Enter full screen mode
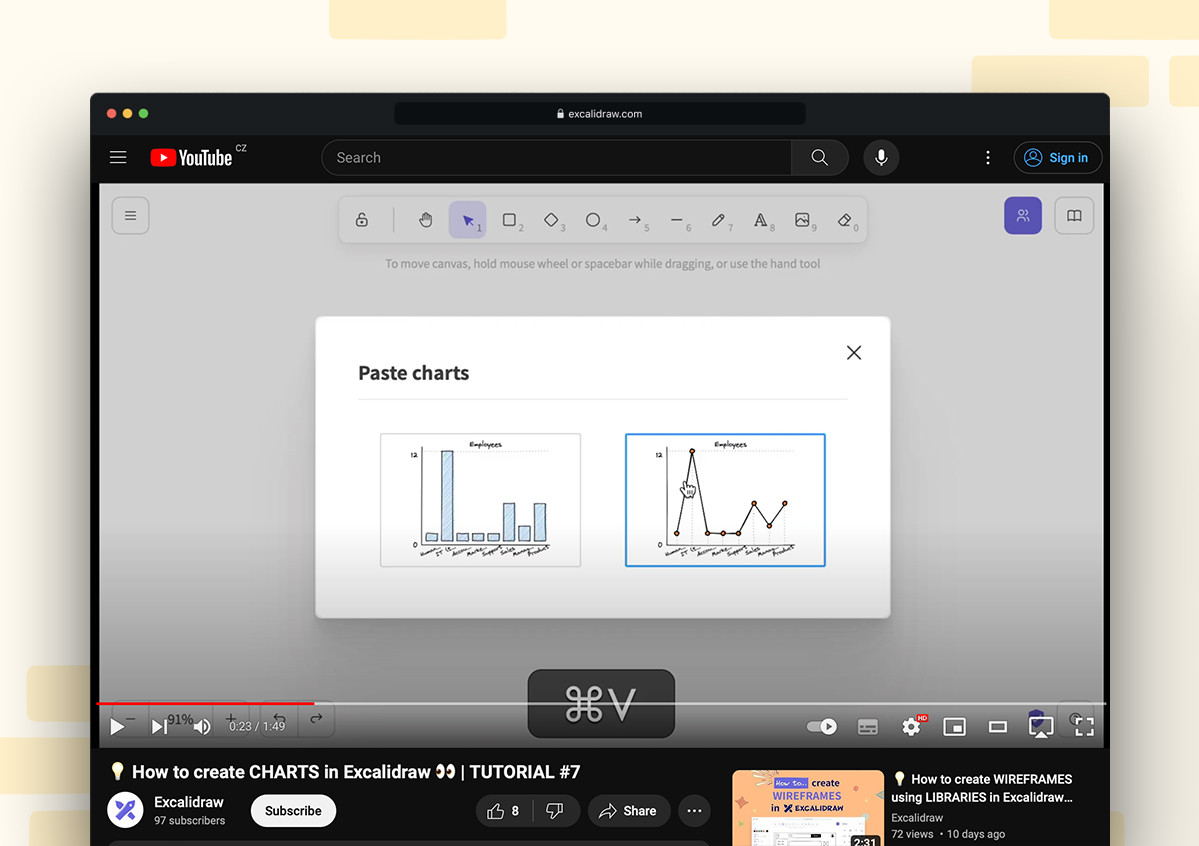The image size is (1199, 846). point(1084,726)
